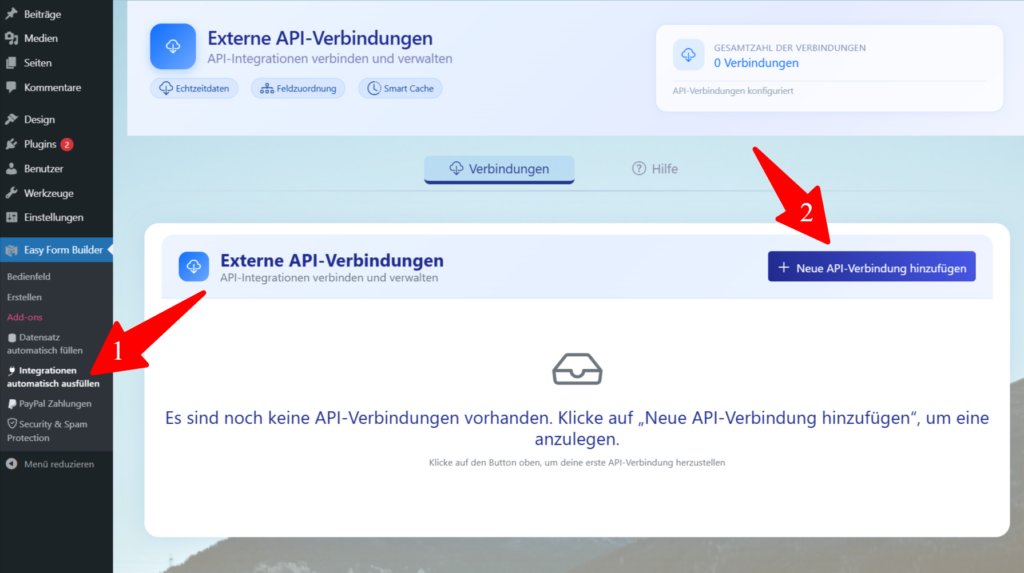Open Add-ons submenu entry

point(25,317)
